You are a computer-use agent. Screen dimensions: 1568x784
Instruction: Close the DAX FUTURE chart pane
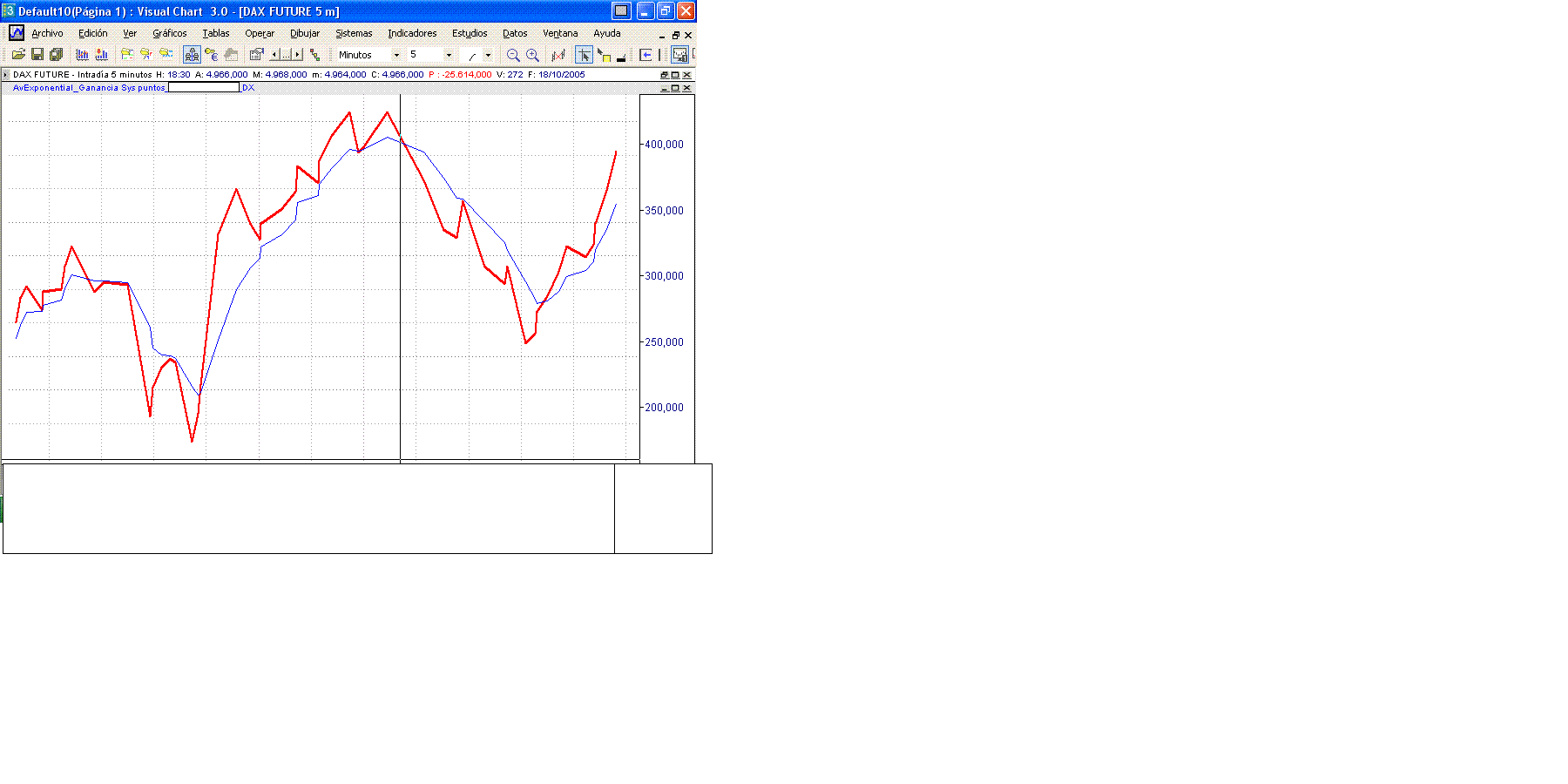[686, 75]
